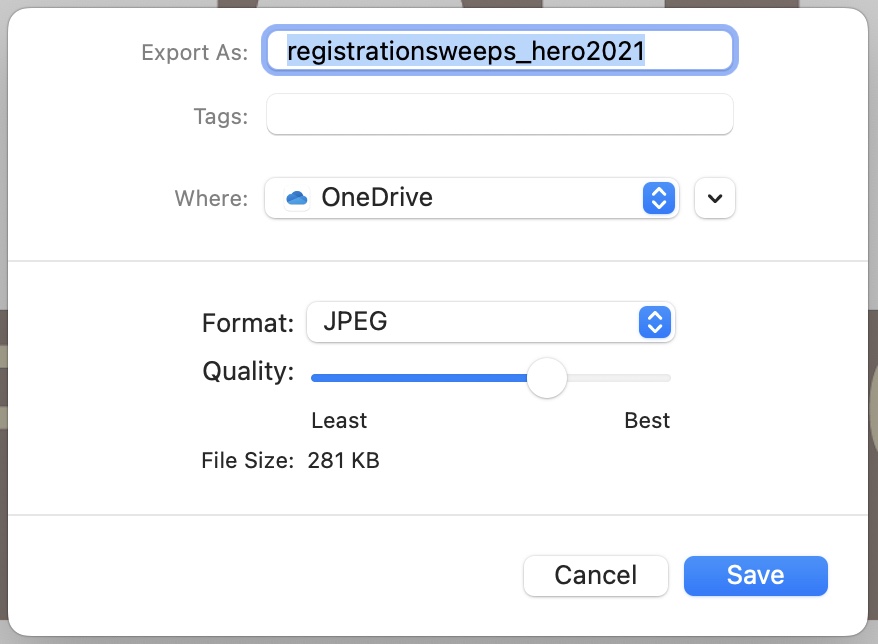Click Cancel to dismiss the dialog
878x644 pixels.
point(595,575)
